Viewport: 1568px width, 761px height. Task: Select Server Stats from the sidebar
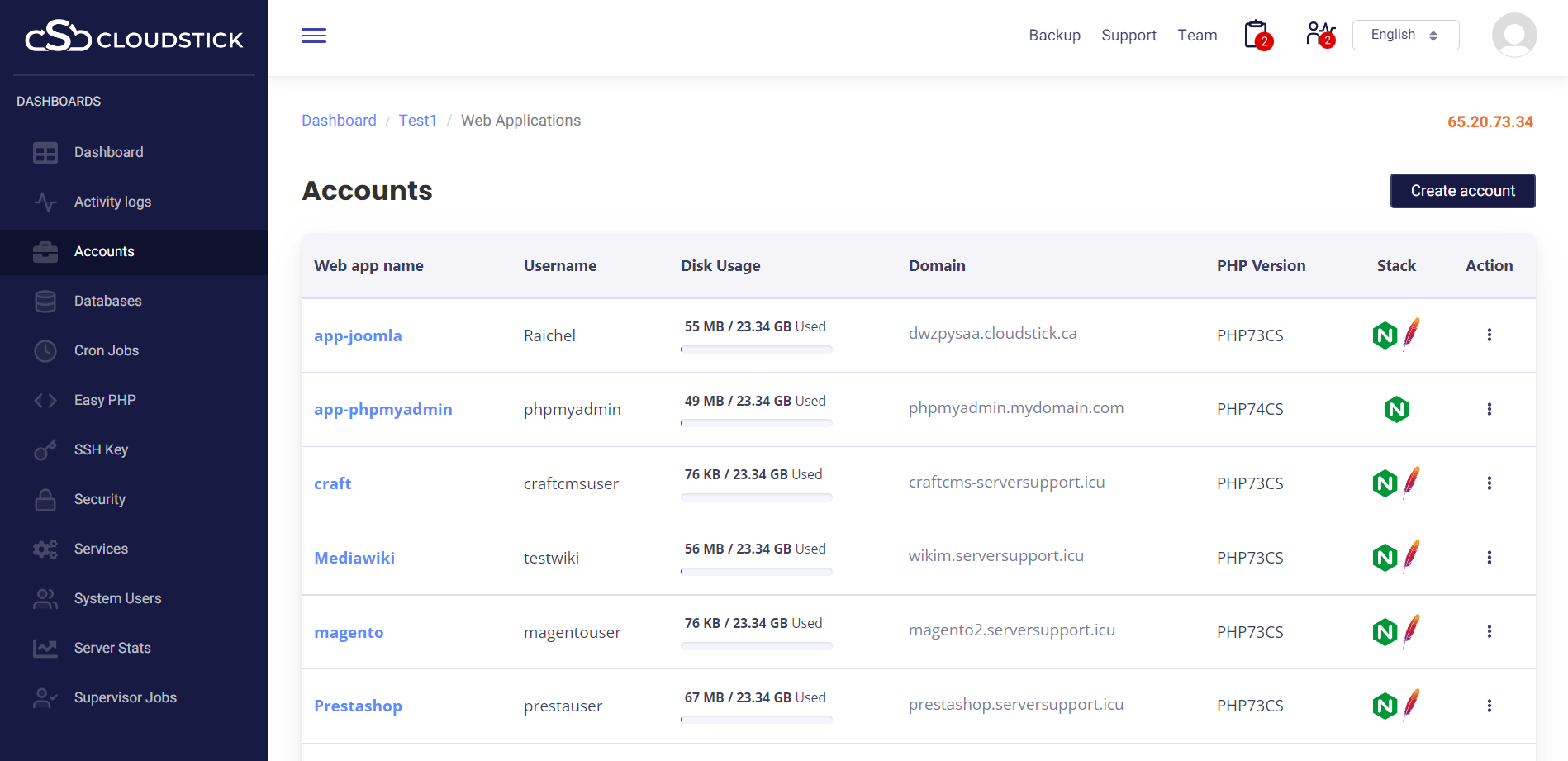click(x=112, y=648)
